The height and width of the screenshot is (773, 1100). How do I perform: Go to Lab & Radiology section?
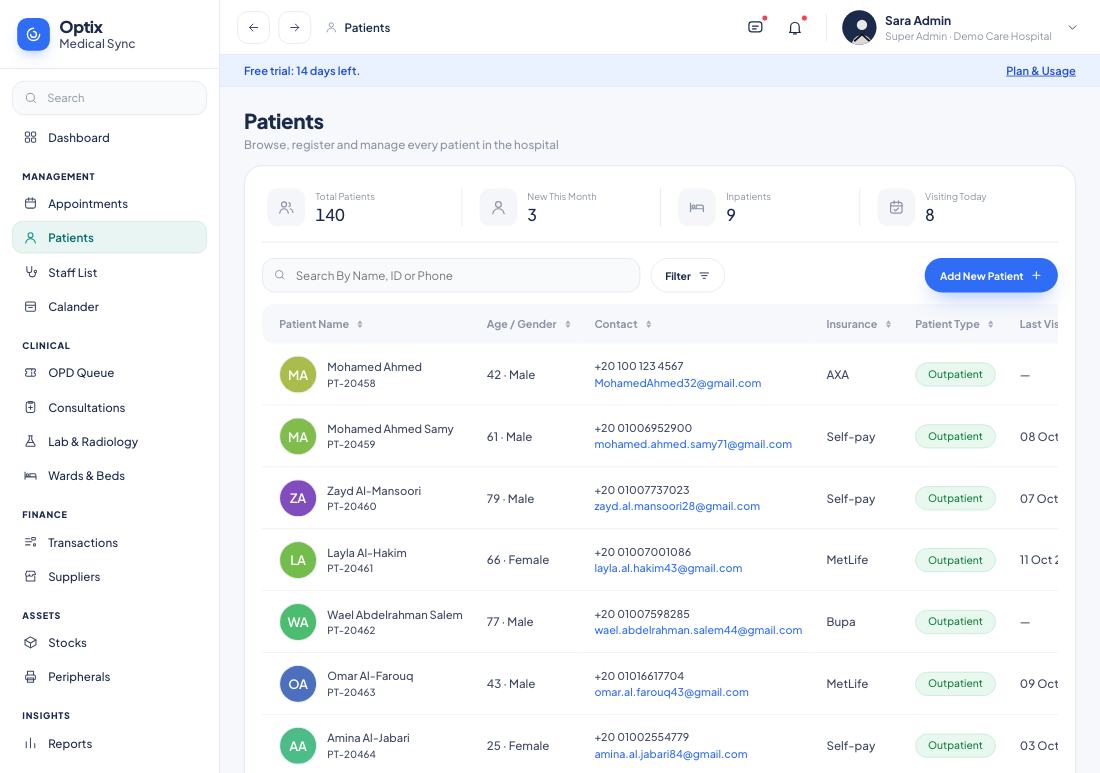click(x=109, y=441)
